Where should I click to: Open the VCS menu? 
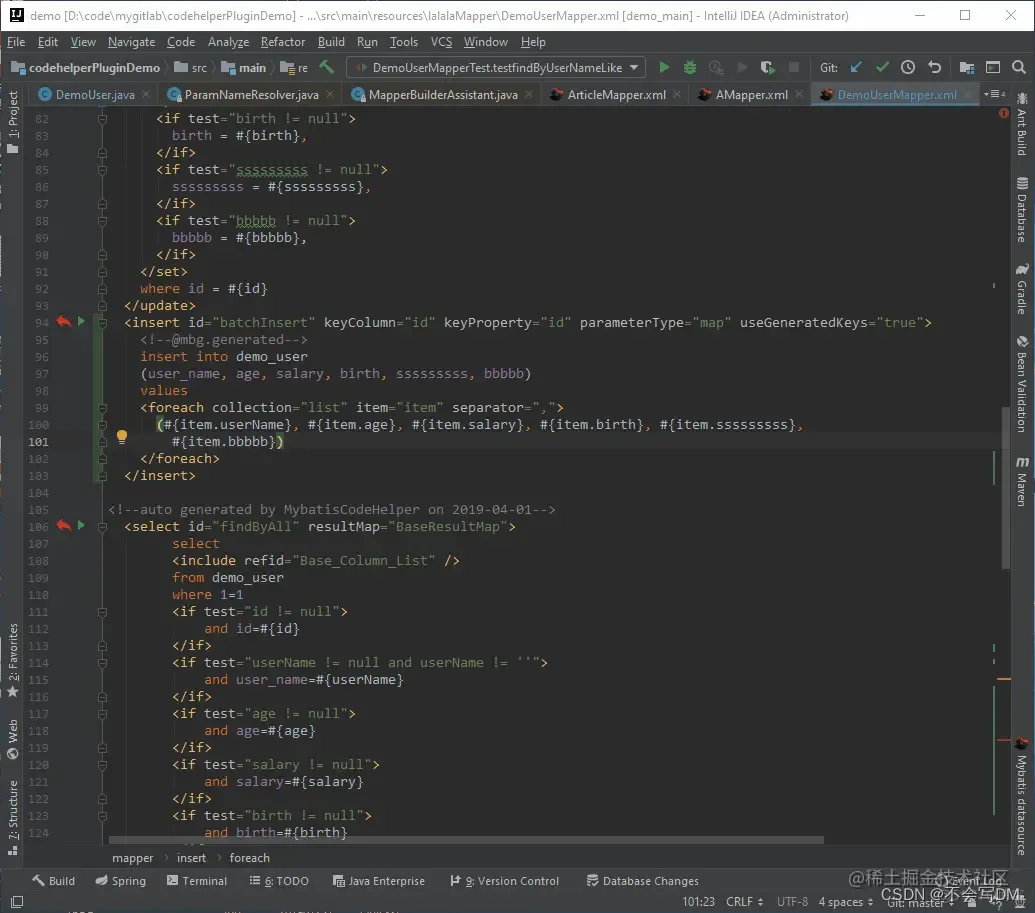click(441, 42)
